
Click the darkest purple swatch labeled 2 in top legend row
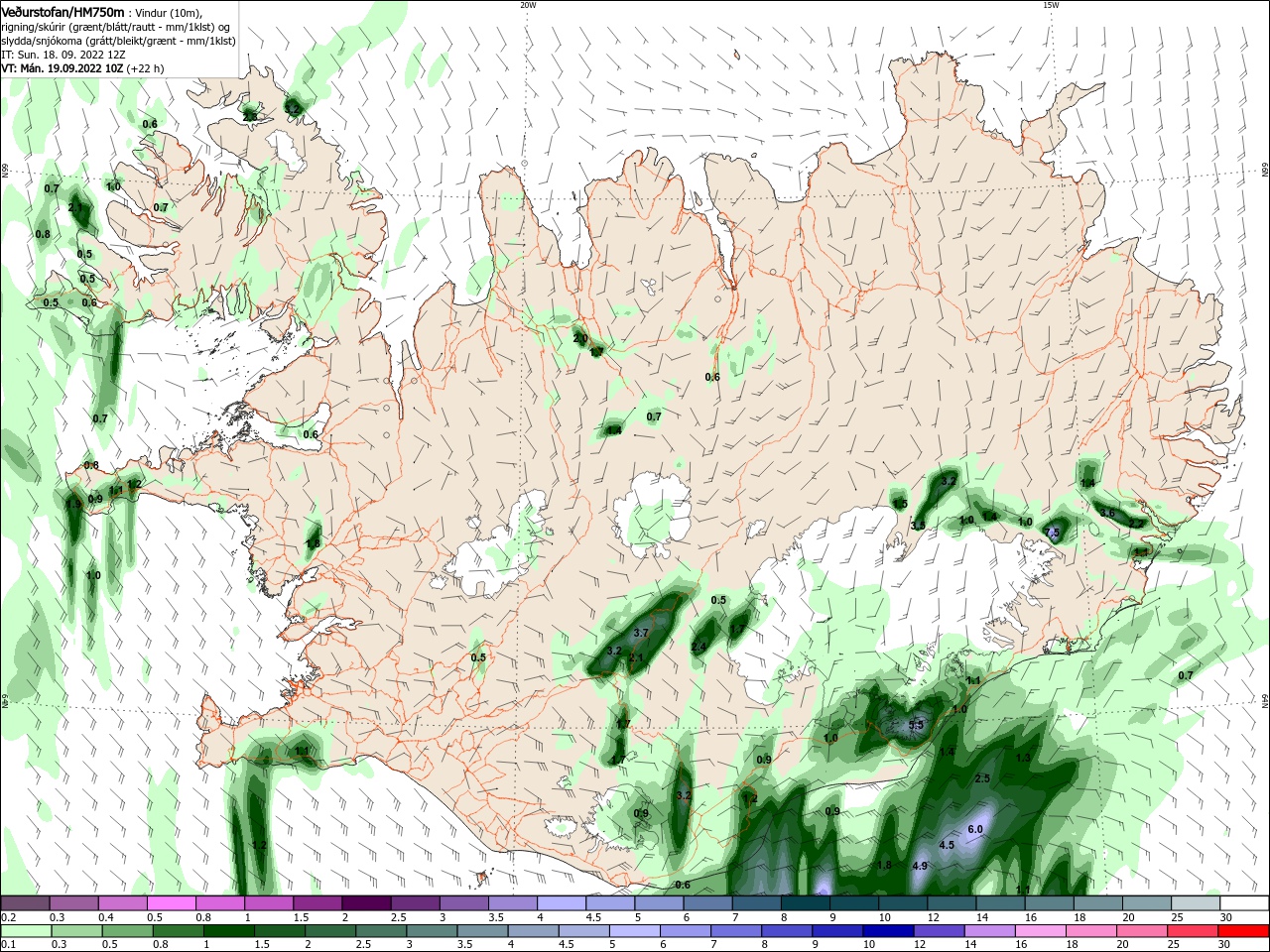tap(365, 903)
